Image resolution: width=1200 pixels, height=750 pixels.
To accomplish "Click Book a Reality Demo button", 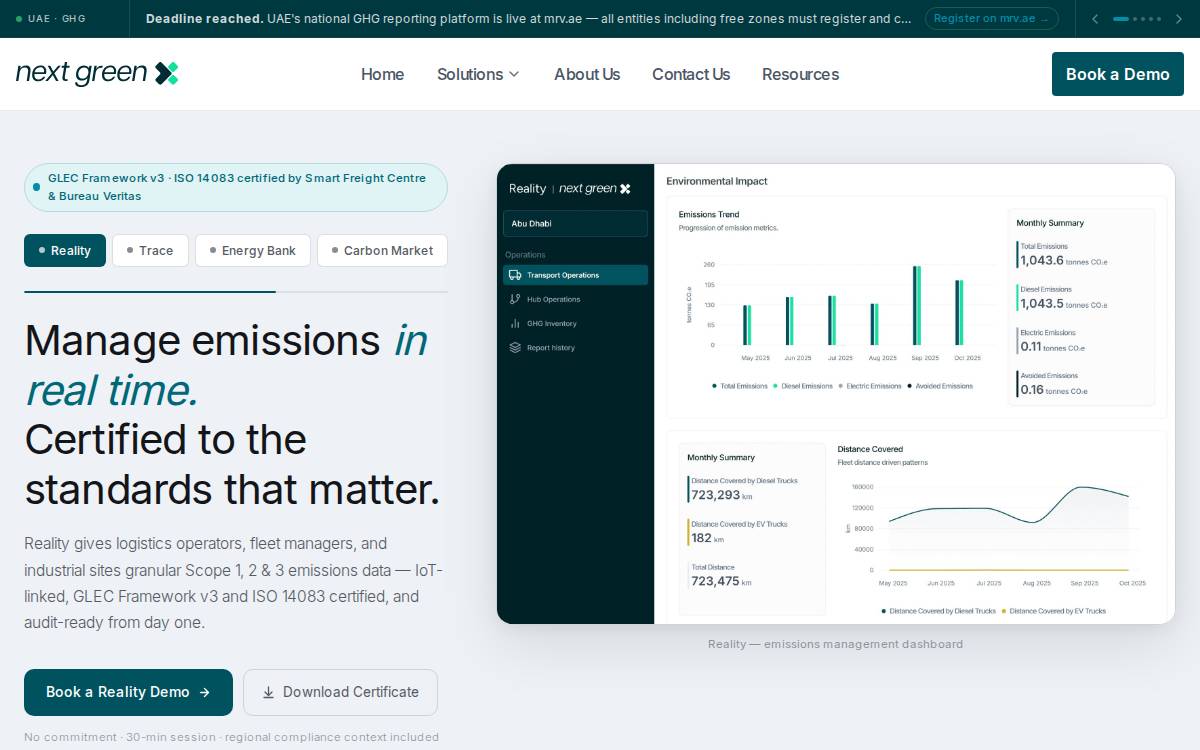I will 128,692.
